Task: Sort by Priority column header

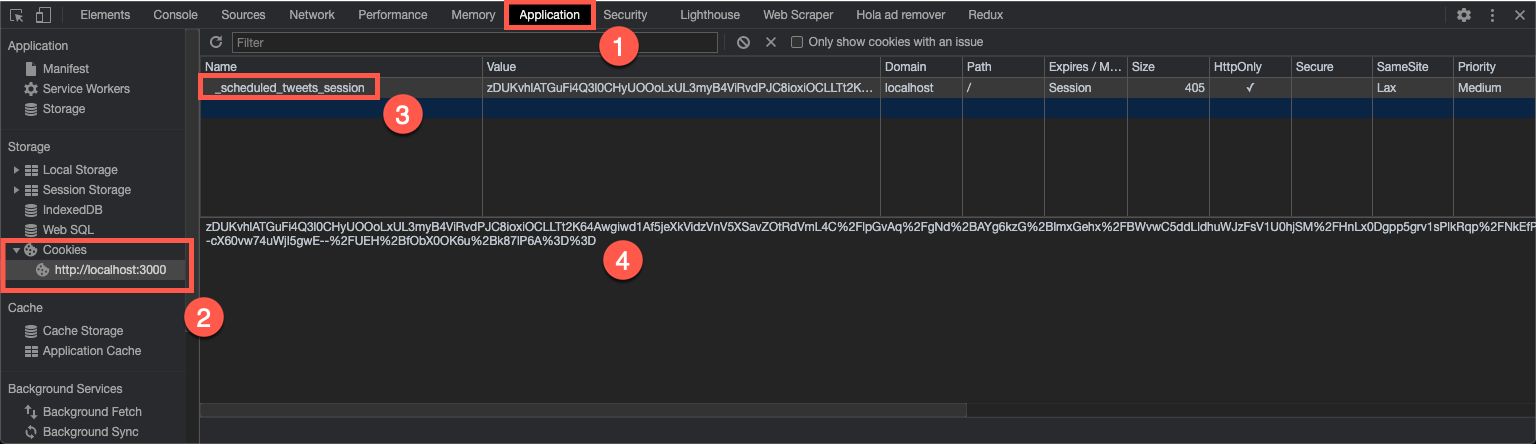Action: (1495, 66)
